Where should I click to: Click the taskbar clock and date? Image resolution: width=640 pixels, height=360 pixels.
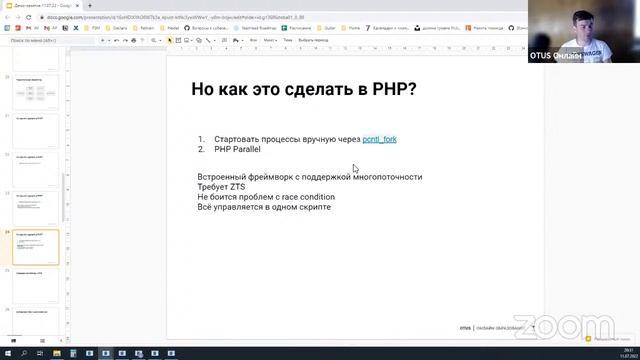click(629, 353)
